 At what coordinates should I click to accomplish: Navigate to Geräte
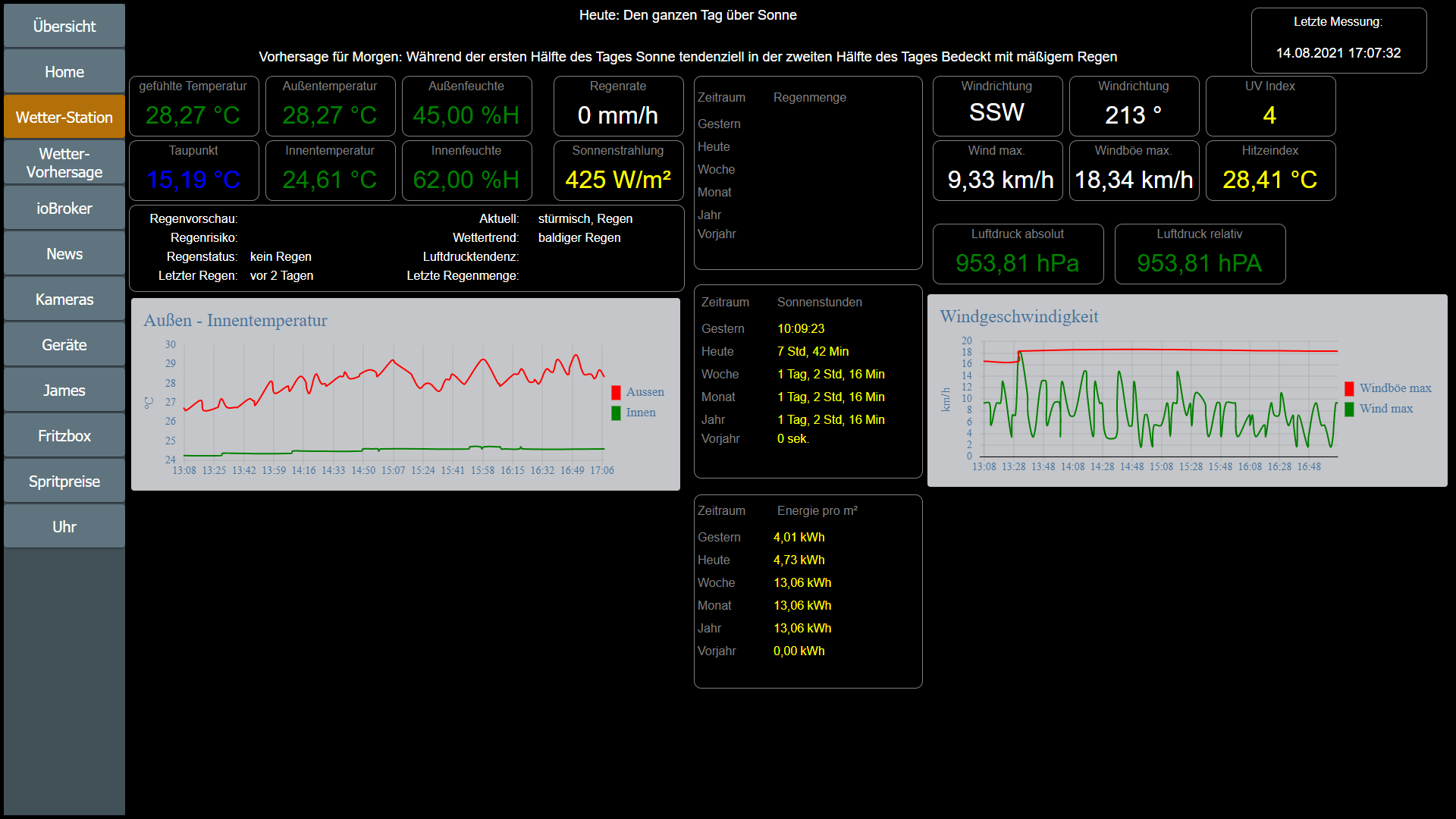click(64, 345)
